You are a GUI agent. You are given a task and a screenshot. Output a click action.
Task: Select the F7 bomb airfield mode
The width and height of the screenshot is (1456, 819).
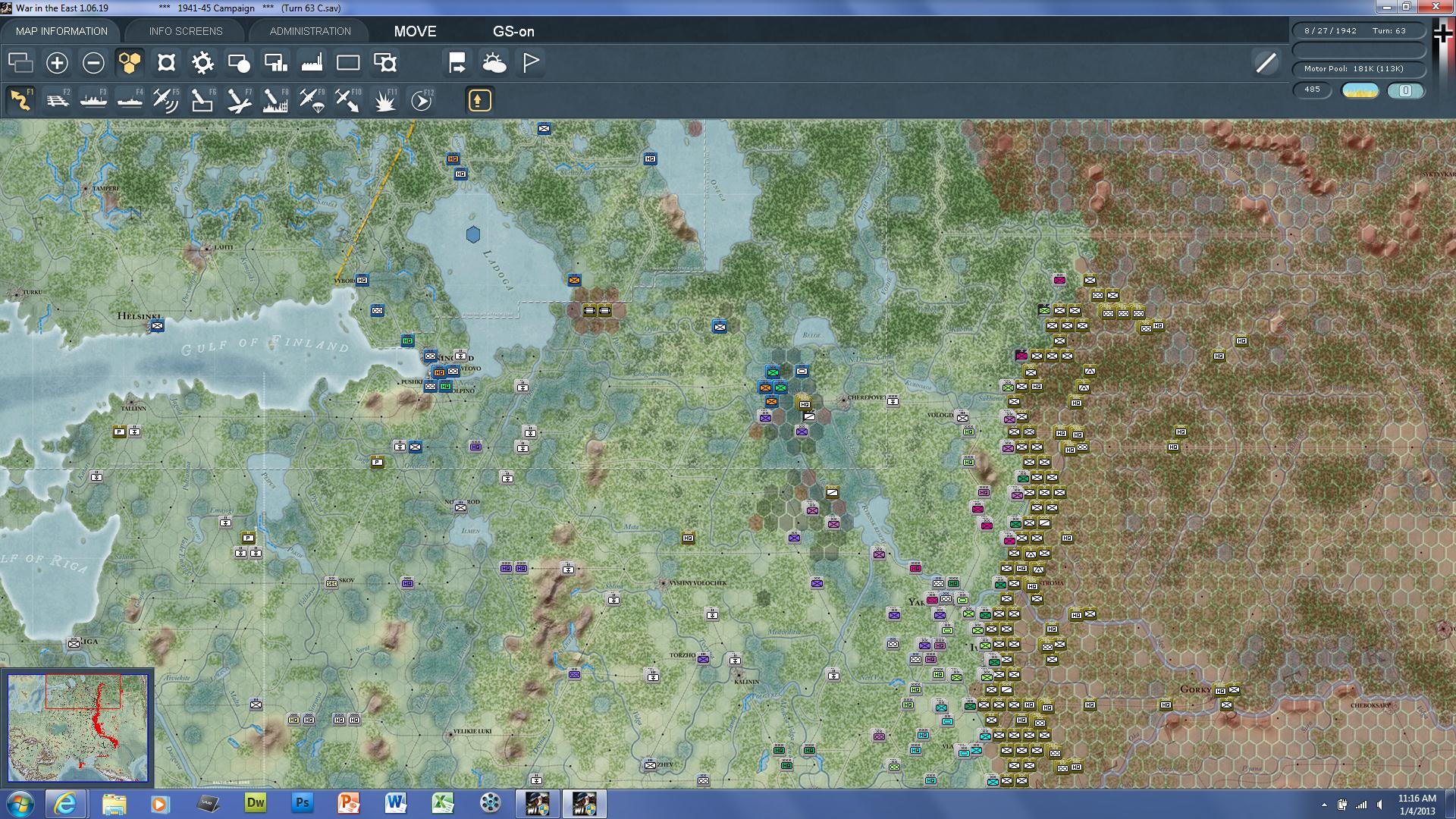click(239, 100)
